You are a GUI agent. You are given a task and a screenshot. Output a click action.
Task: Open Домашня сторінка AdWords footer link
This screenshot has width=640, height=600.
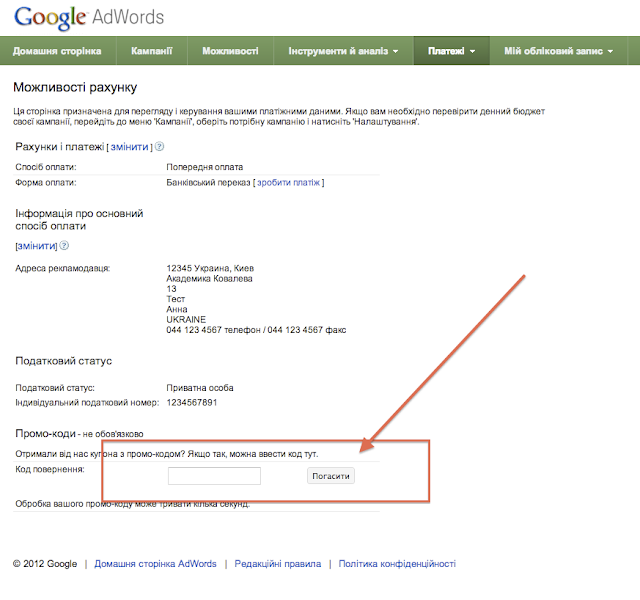[x=156, y=564]
